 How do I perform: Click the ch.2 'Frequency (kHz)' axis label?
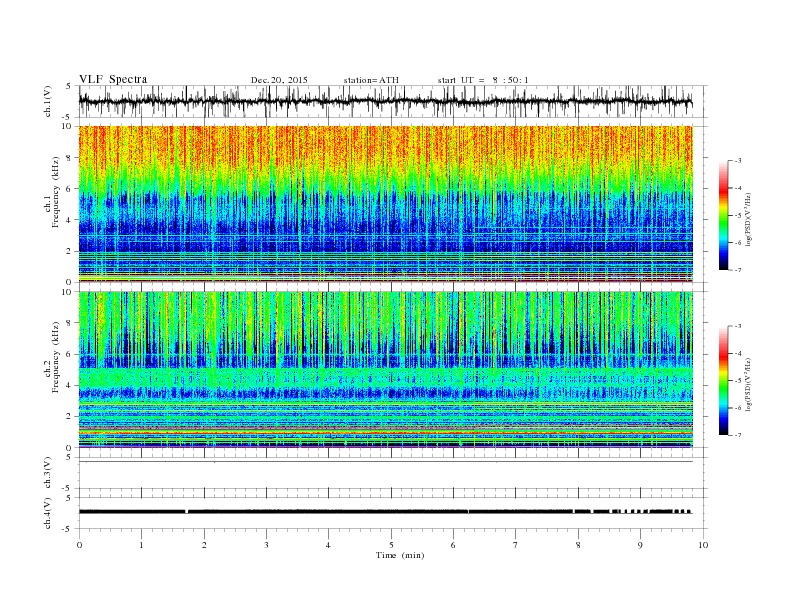pos(56,356)
